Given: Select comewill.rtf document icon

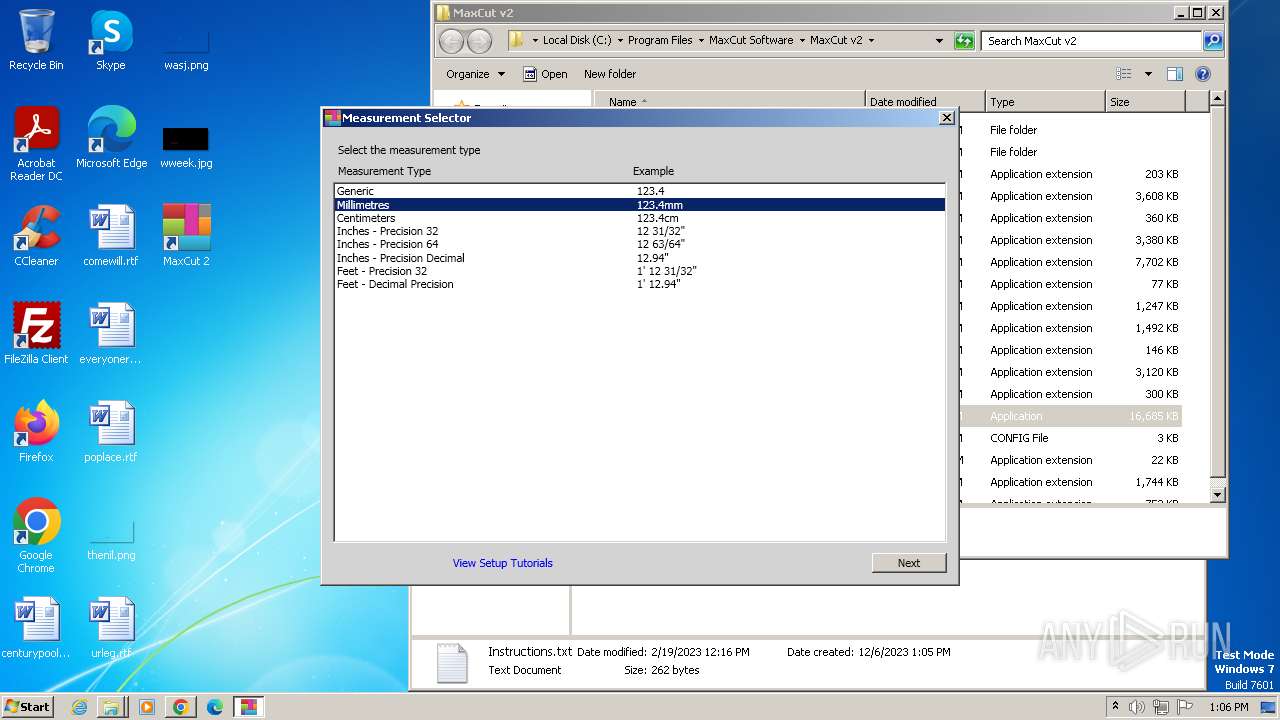Looking at the screenshot, I should click(111, 236).
